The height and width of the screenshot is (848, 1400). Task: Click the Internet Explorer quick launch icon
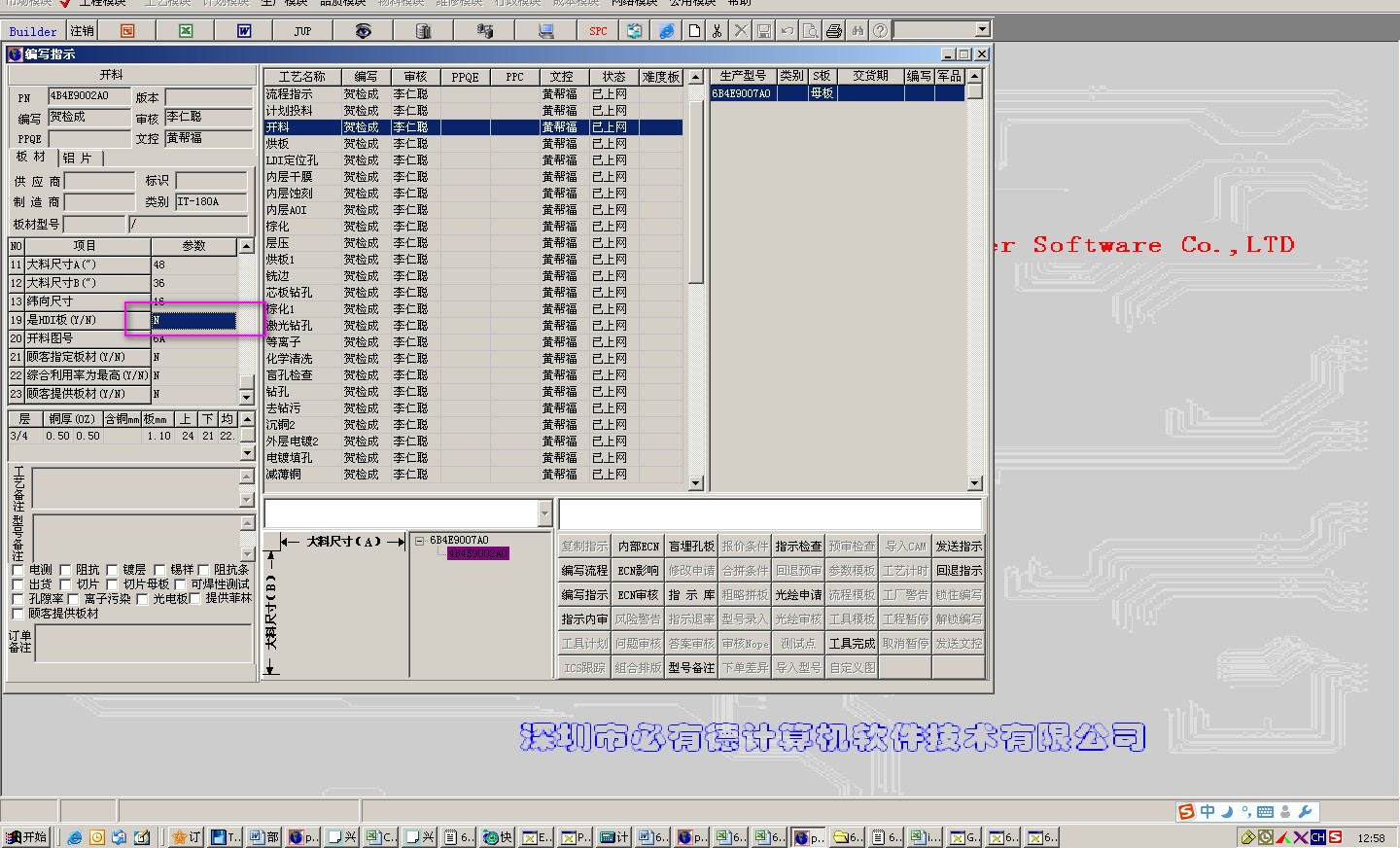pyautogui.click(x=74, y=837)
